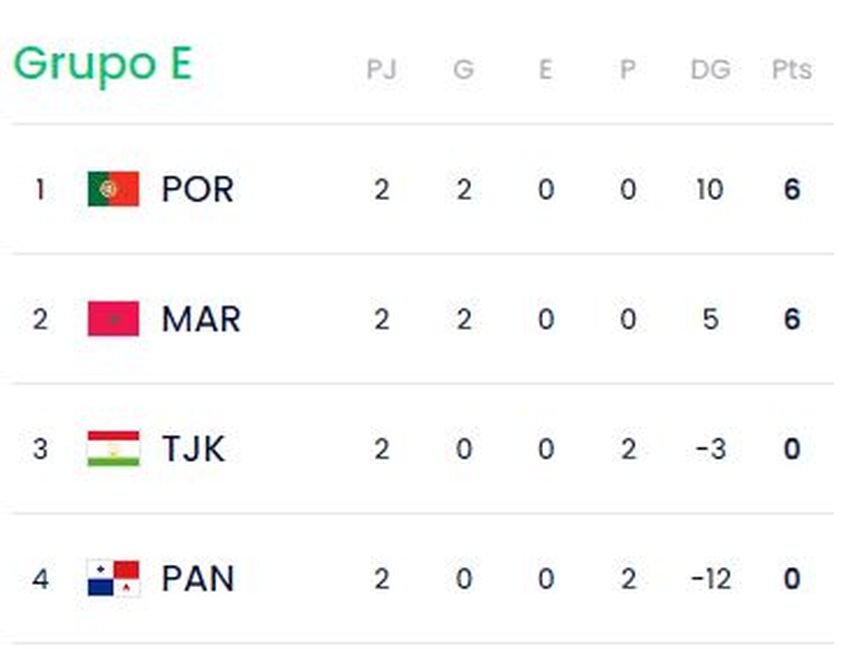Click the Morocco flag icon

point(113,319)
